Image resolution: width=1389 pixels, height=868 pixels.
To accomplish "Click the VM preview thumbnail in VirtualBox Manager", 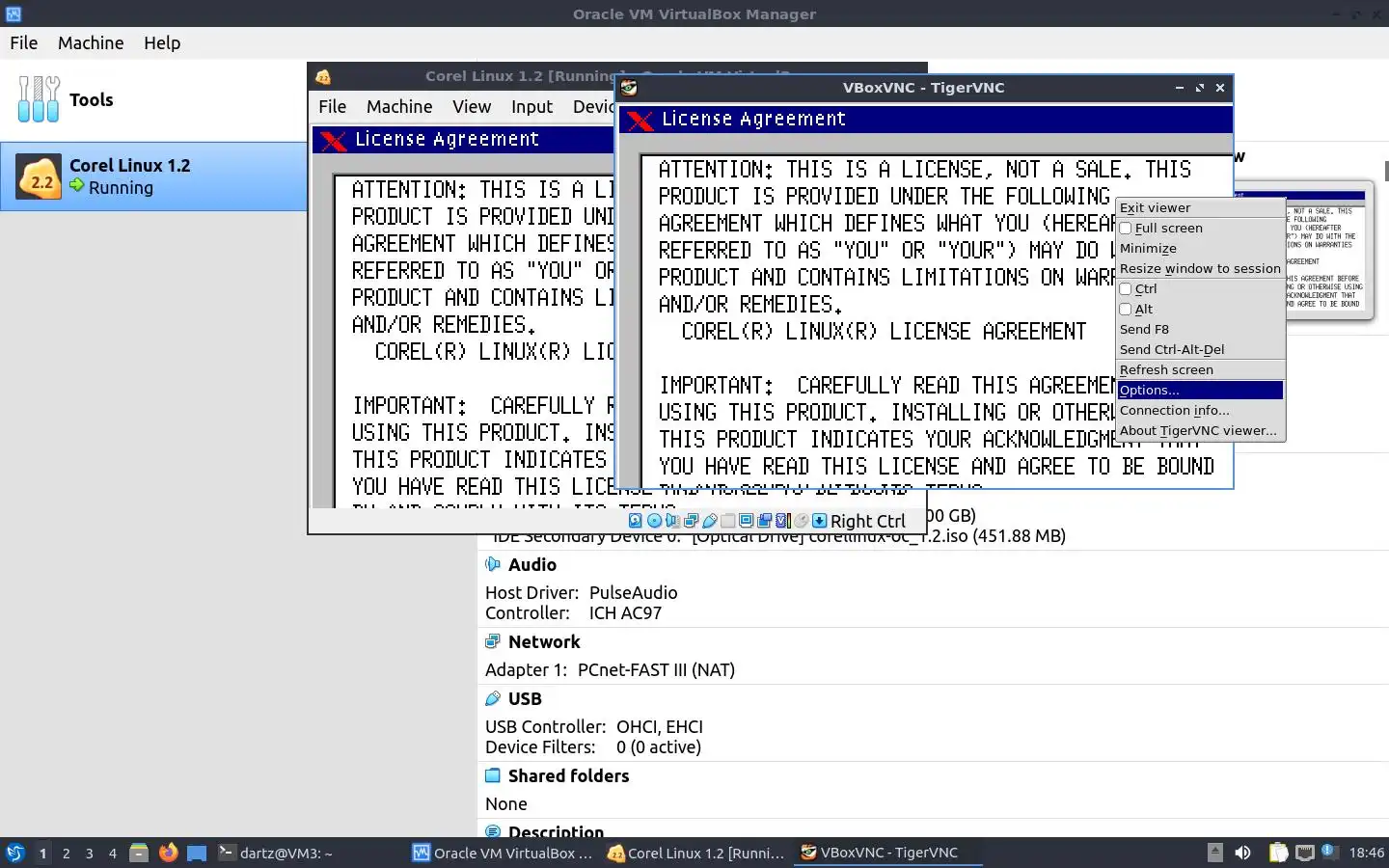I will point(1328,251).
